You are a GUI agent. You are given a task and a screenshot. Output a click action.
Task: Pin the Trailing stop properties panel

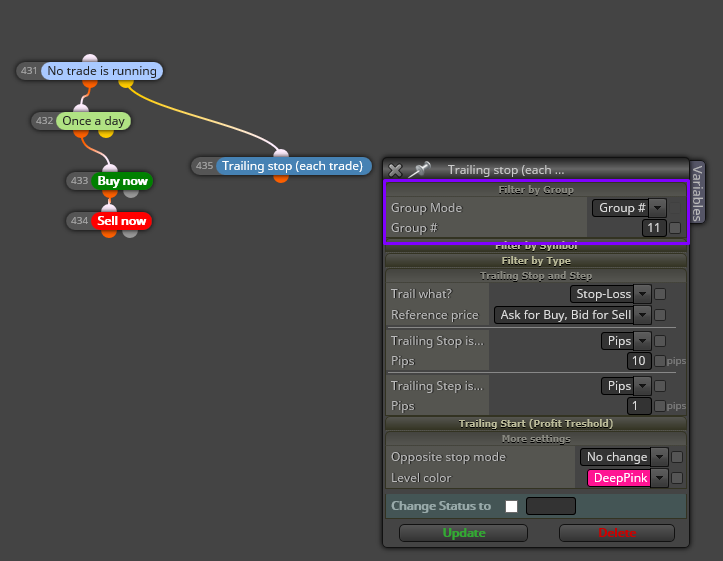(x=420, y=169)
